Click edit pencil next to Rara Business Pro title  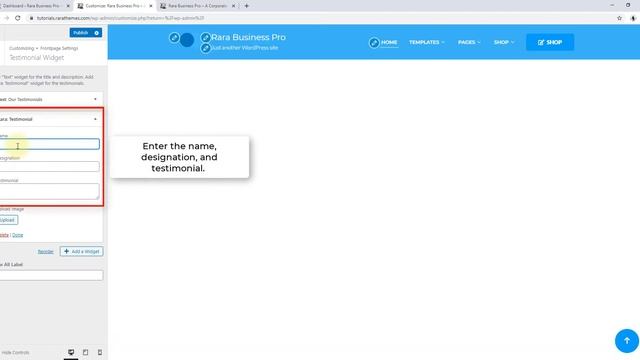(206, 38)
